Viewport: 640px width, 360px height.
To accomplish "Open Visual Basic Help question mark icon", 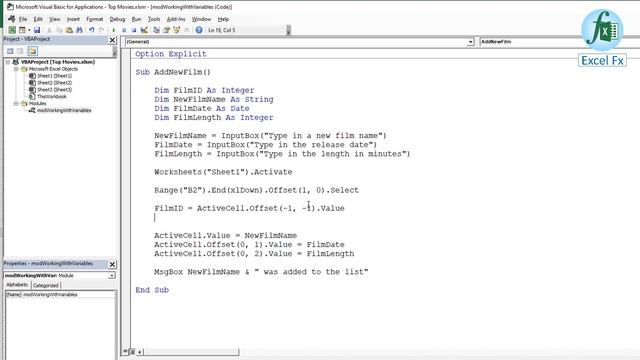I will click(199, 30).
